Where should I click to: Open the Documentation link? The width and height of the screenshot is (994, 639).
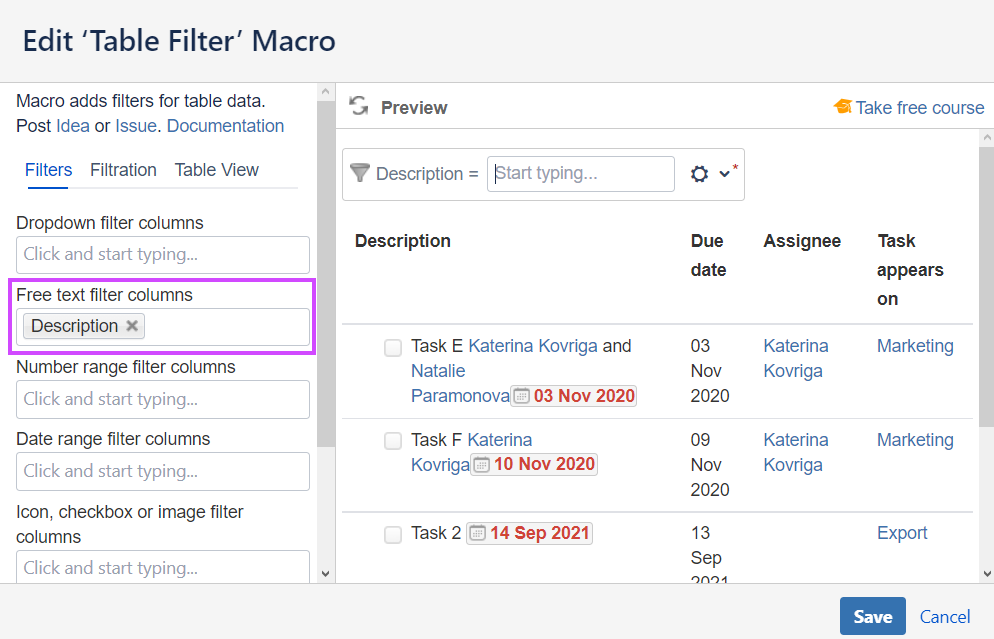click(225, 126)
